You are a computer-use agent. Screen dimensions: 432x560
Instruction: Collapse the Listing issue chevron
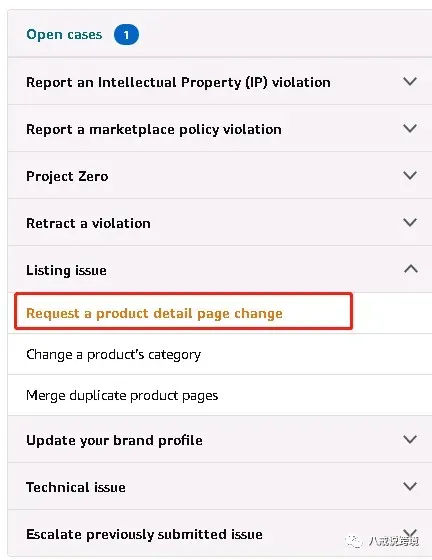411,269
